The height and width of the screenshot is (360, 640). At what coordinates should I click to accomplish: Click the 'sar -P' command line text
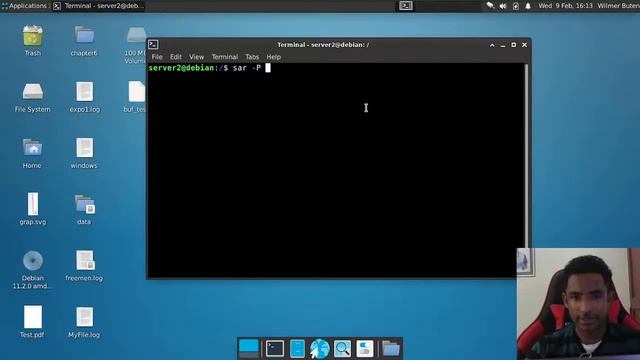pos(247,68)
